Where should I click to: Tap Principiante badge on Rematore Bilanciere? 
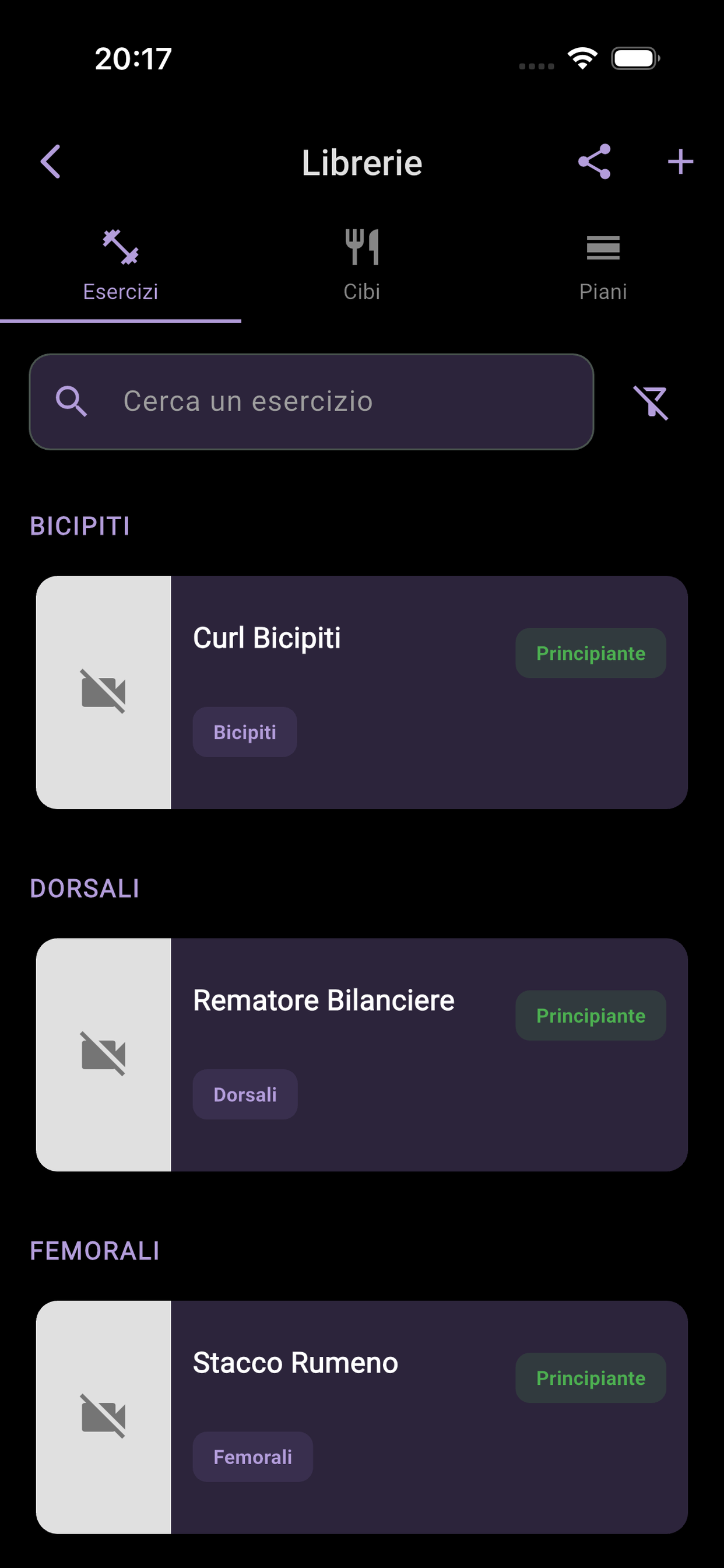click(x=590, y=1016)
